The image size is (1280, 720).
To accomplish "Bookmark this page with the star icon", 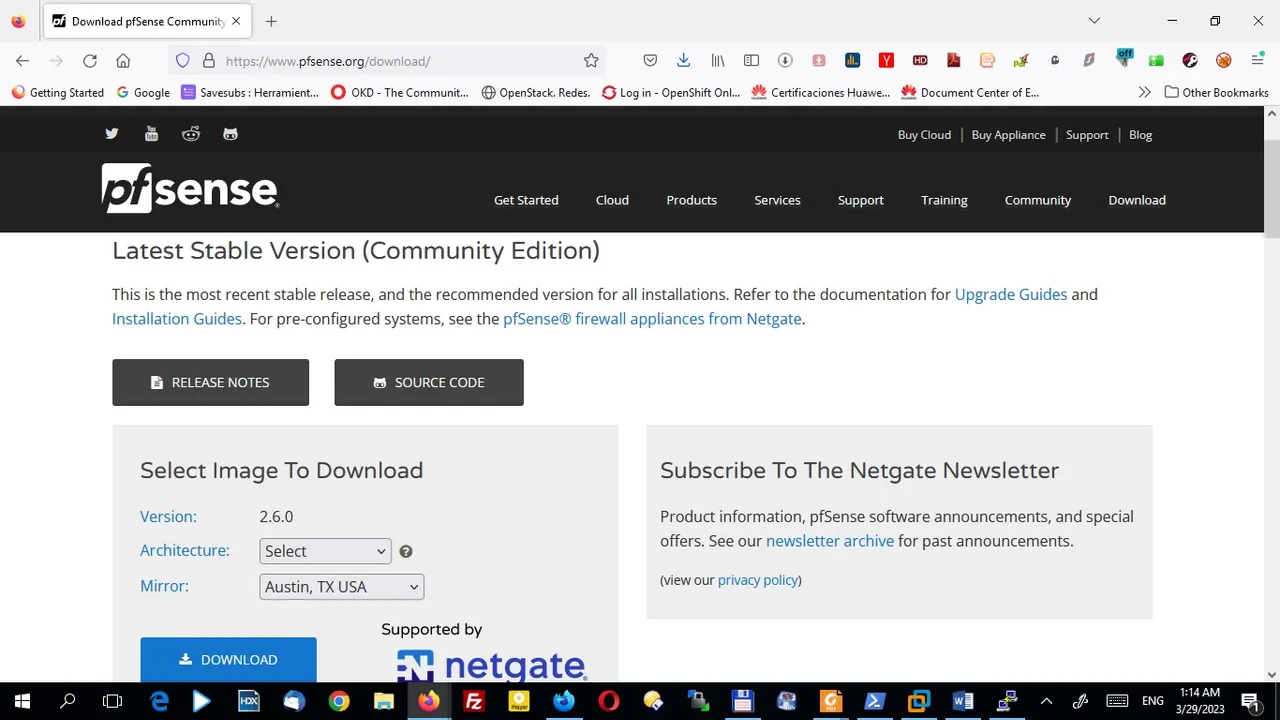I will pos(591,61).
